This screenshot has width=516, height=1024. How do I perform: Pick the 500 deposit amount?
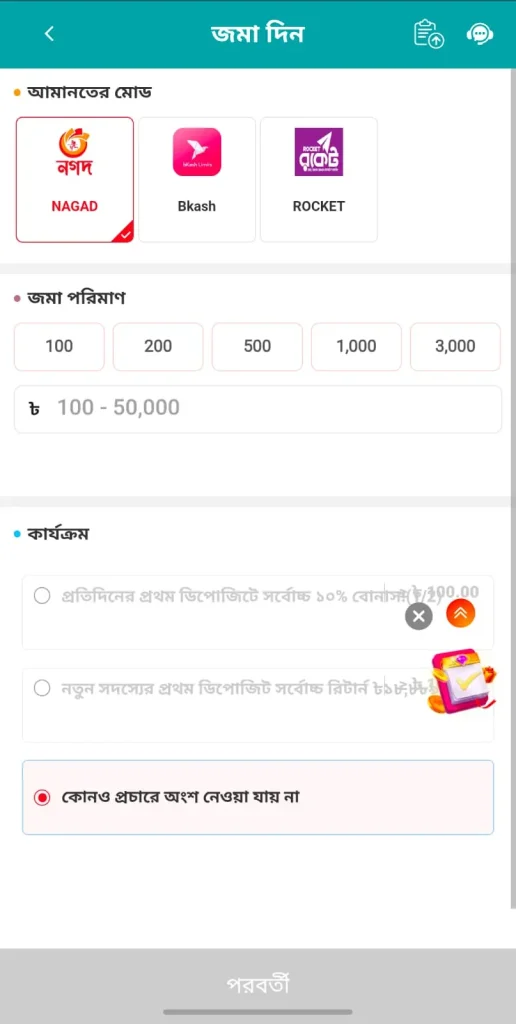point(257,347)
